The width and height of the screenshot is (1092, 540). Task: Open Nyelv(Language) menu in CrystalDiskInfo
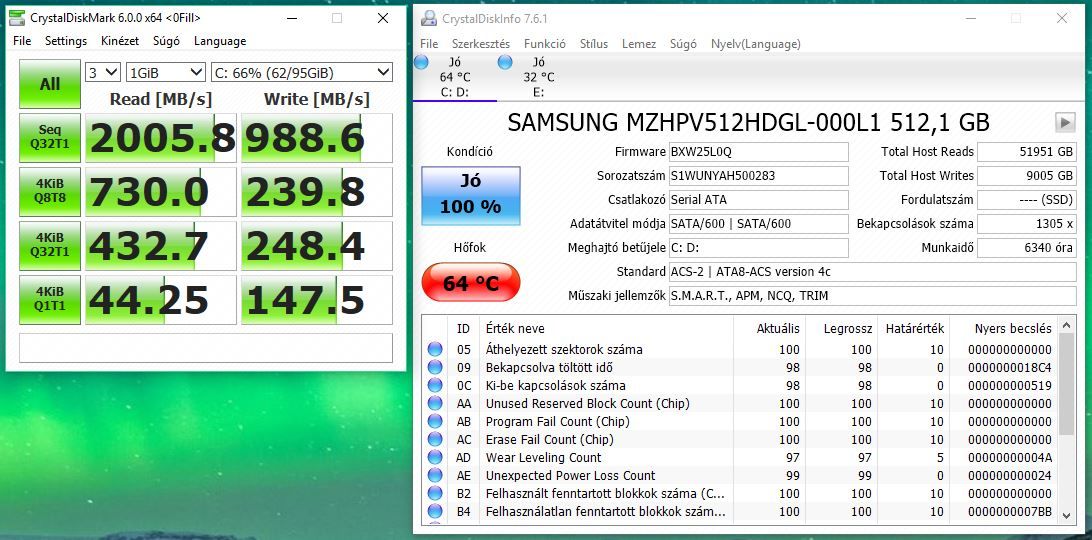pyautogui.click(x=756, y=44)
